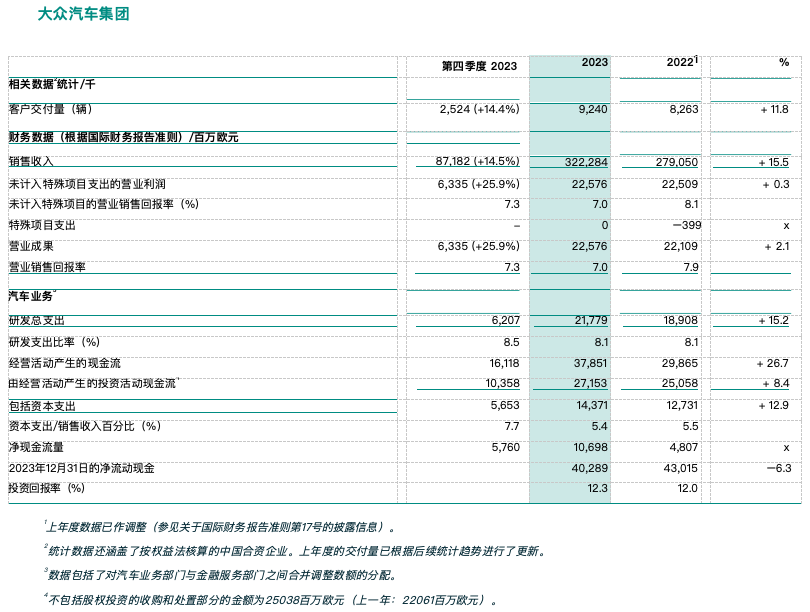Select the 10,358 investing cash flow value

pyautogui.click(x=503, y=383)
